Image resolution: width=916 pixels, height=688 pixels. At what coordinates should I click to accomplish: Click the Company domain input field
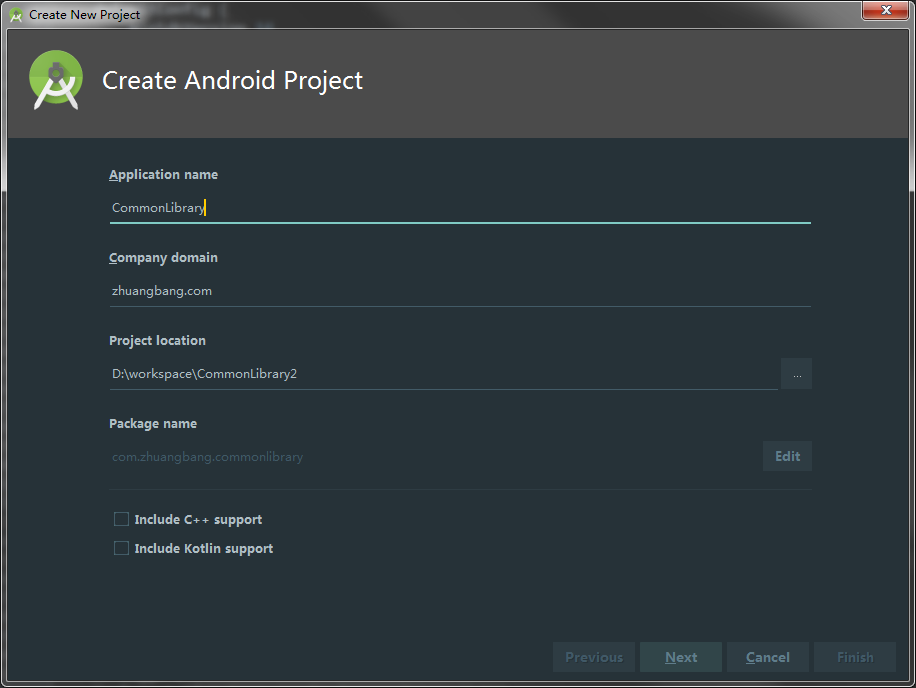460,291
